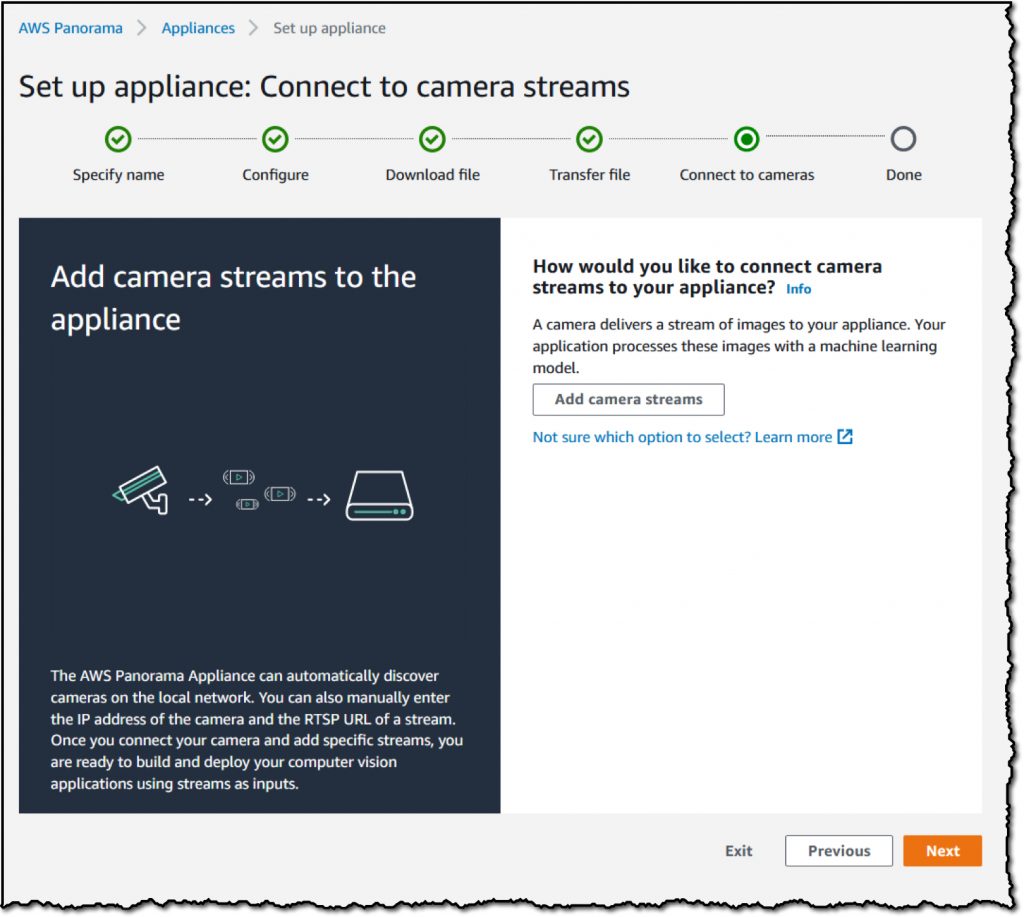This screenshot has width=1024, height=917.
Task: Click the Add camera streams to the appliance heading
Action: pyautogui.click(x=233, y=298)
